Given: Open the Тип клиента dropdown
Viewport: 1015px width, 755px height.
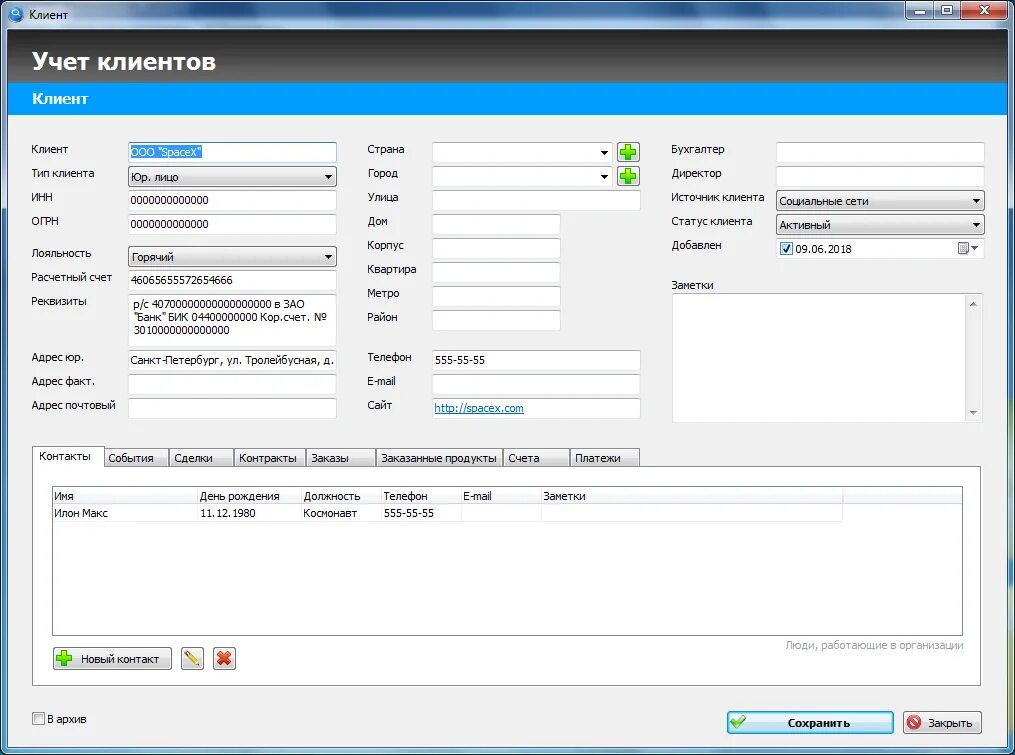Looking at the screenshot, I should [232, 177].
